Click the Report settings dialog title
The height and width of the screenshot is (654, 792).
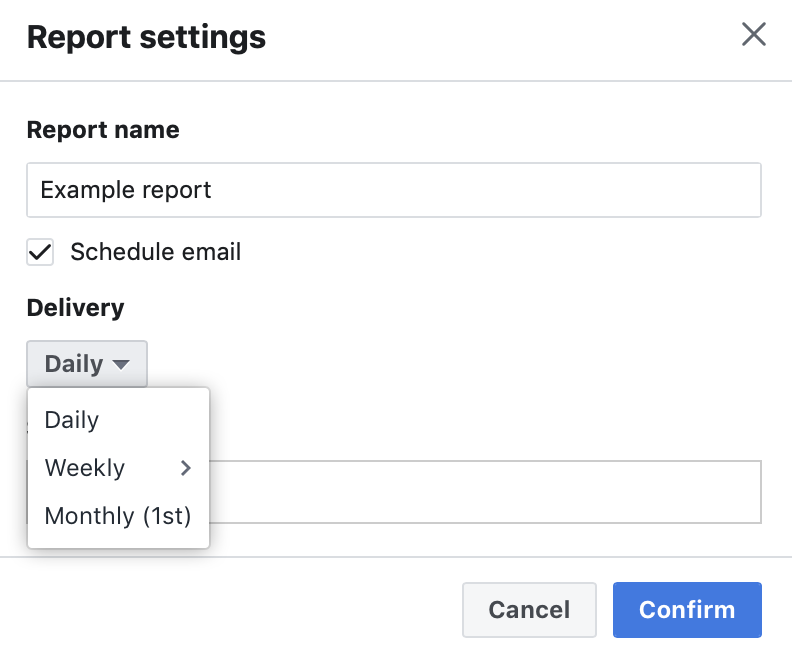coord(146,37)
